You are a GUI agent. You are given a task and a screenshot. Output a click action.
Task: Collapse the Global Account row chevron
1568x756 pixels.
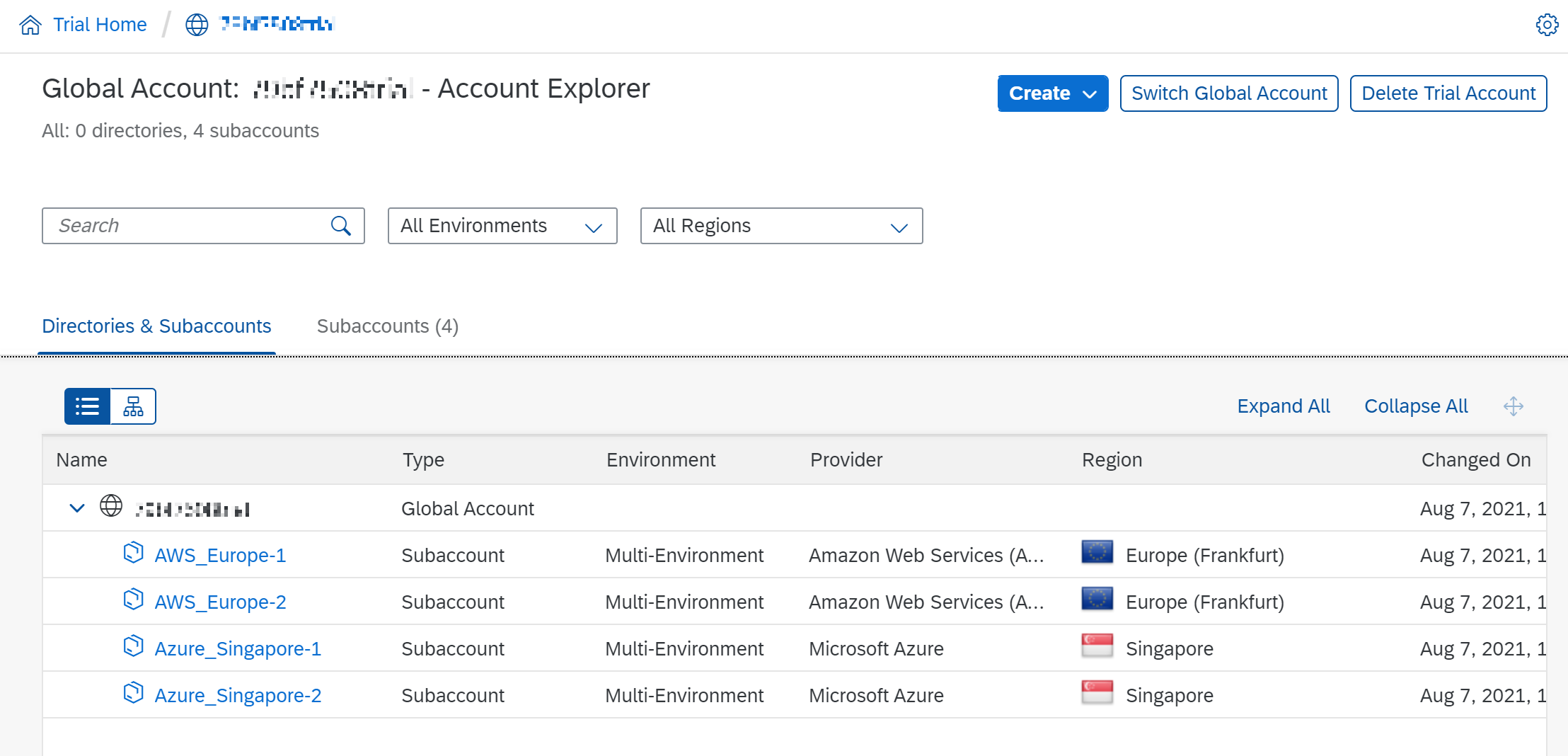point(77,508)
